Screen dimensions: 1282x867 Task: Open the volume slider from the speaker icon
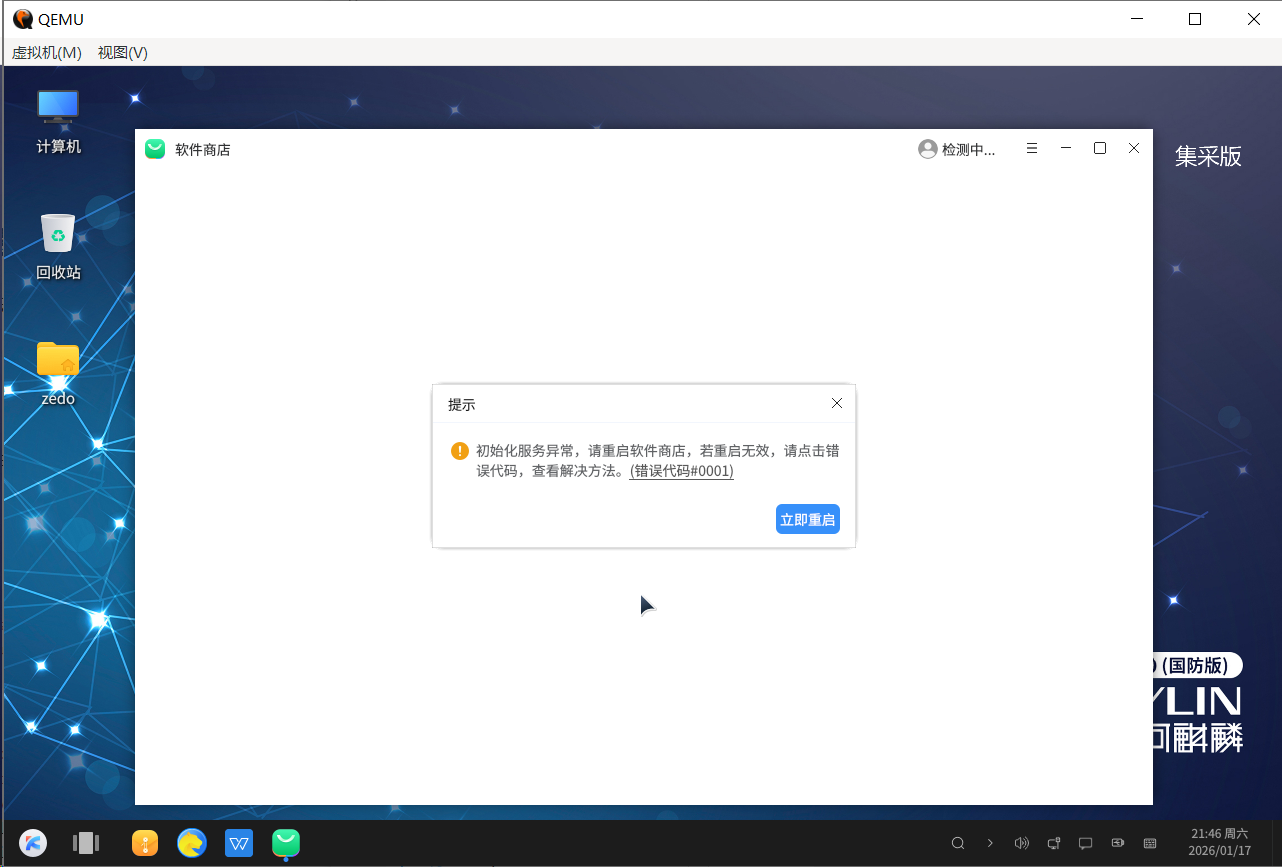1021,843
